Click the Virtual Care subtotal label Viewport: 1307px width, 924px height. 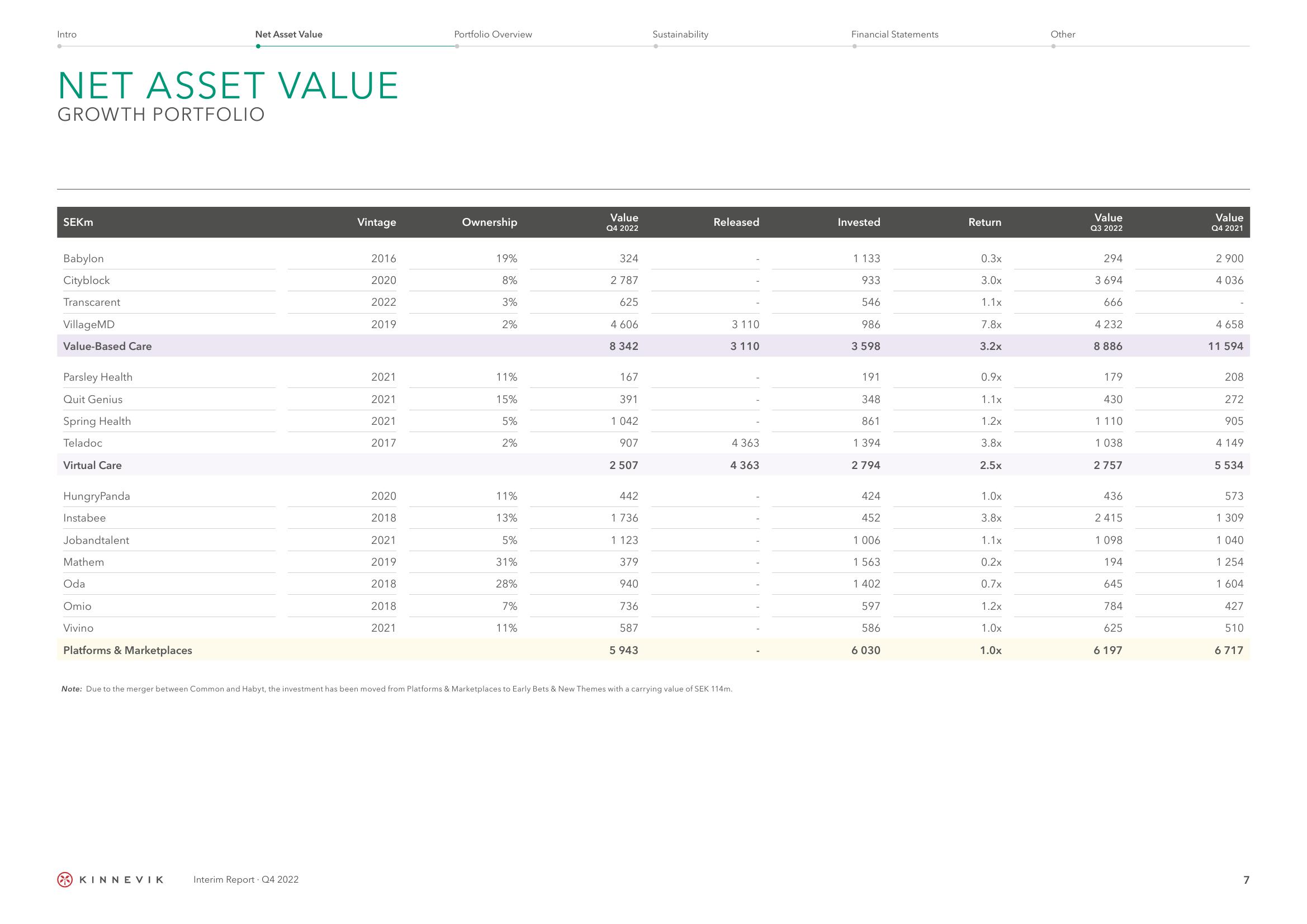92,465
